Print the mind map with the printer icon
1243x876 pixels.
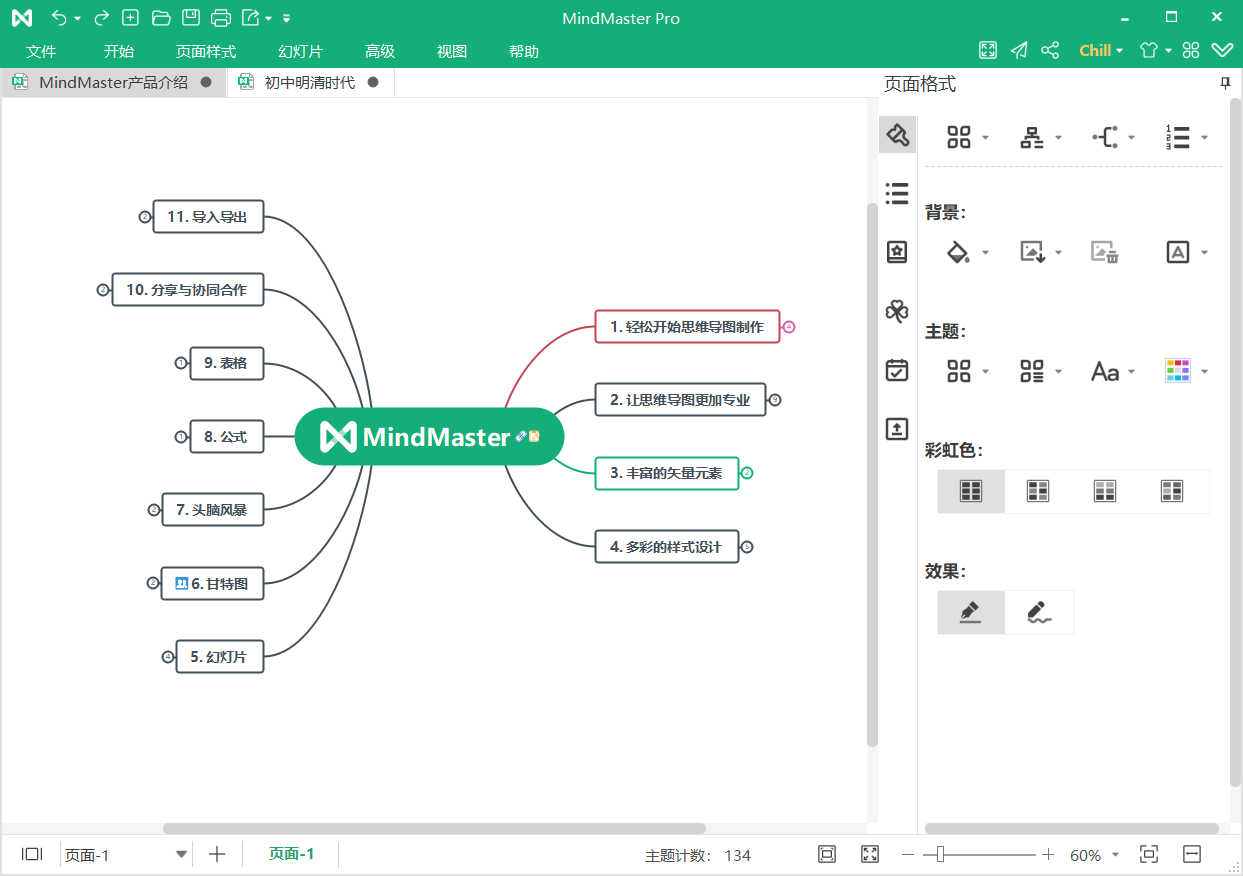(221, 18)
